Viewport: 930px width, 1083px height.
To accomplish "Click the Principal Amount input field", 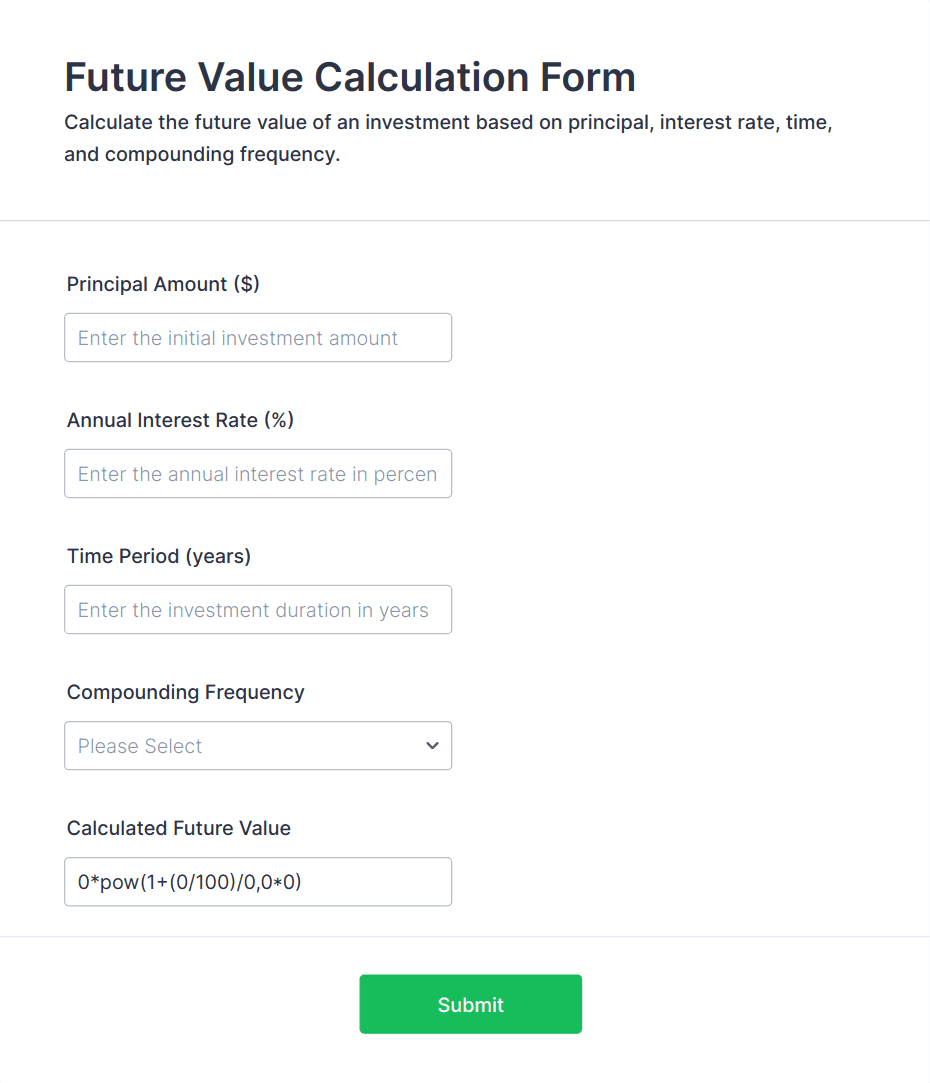I will [257, 338].
